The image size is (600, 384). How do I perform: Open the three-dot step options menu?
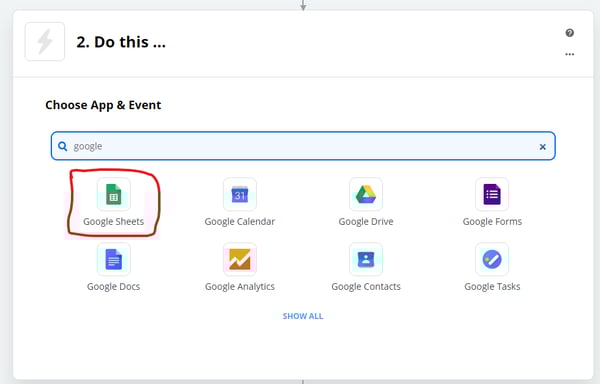pos(569,54)
